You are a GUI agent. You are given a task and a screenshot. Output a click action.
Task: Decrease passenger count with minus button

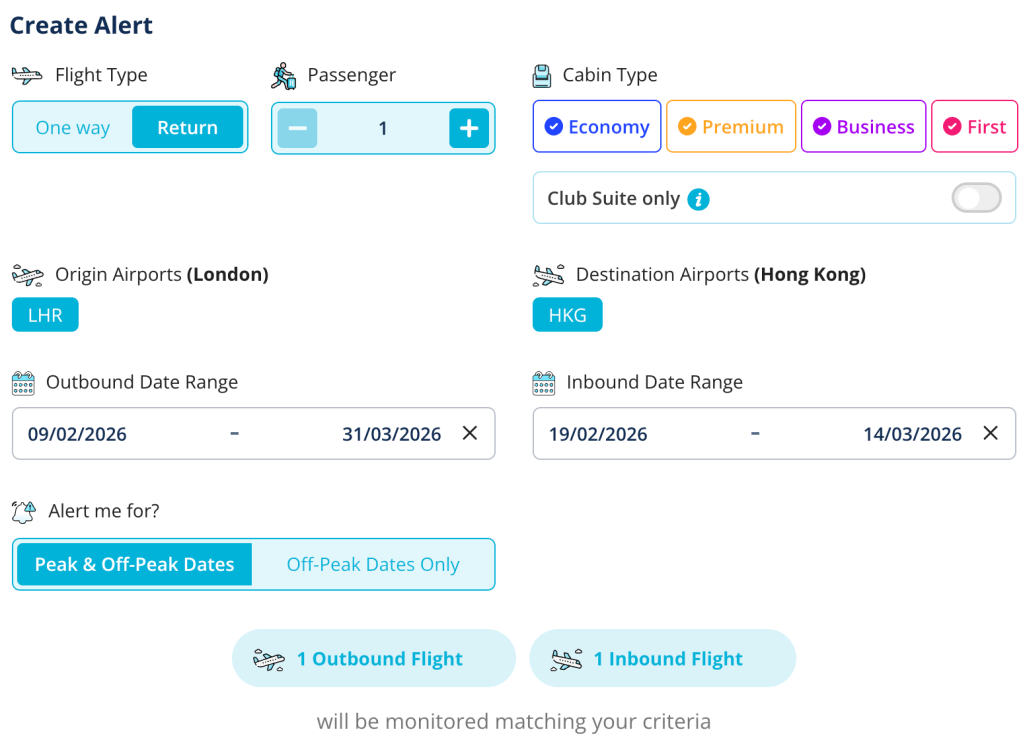[x=297, y=128]
